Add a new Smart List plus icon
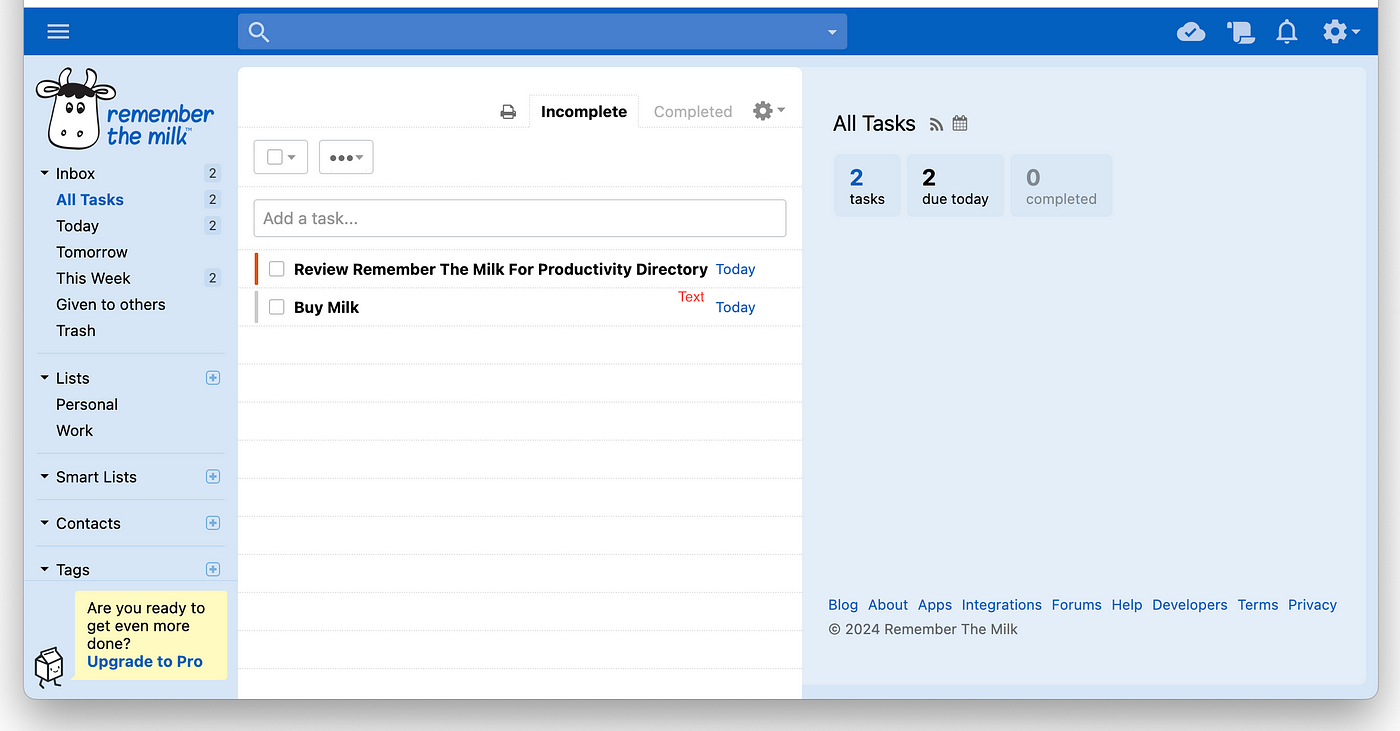This screenshot has width=1400, height=731. (212, 477)
